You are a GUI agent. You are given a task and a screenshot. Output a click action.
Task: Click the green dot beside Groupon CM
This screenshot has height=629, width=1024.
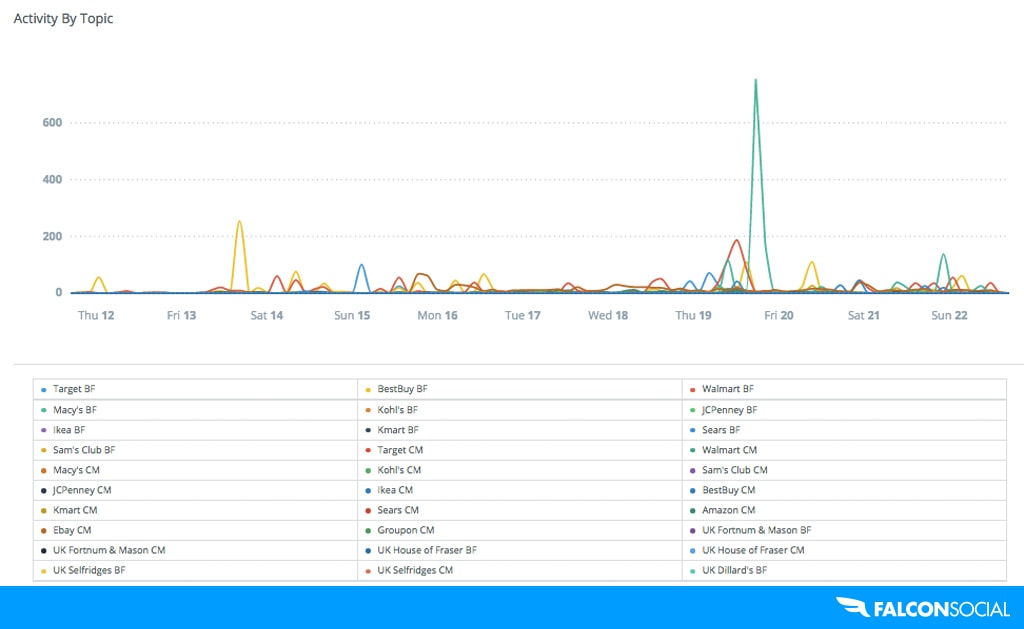(x=368, y=531)
